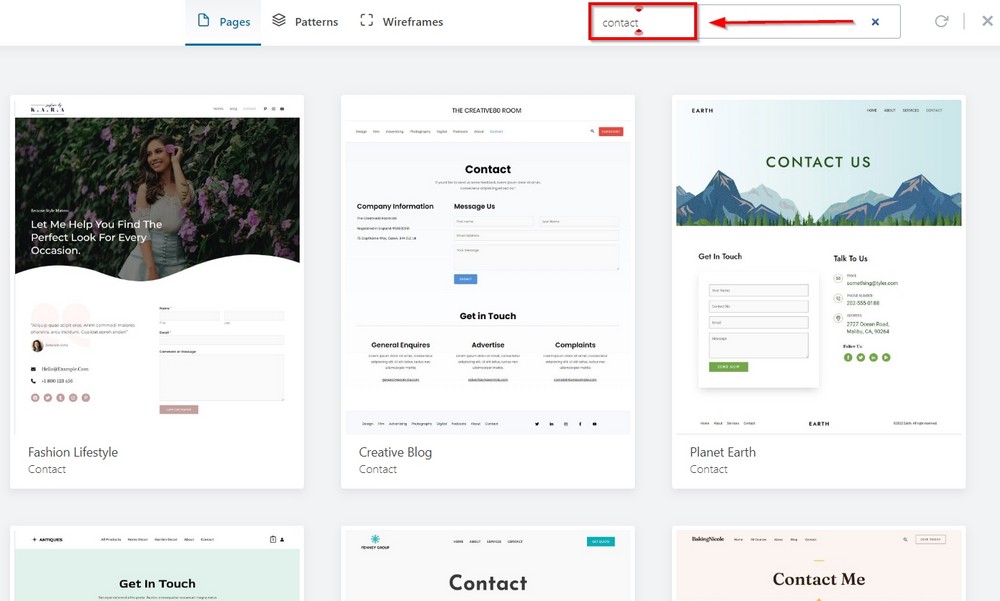Open the BakingNicole 'Contact Me' template
Screen dimensions: 1000x601
[x=819, y=565]
